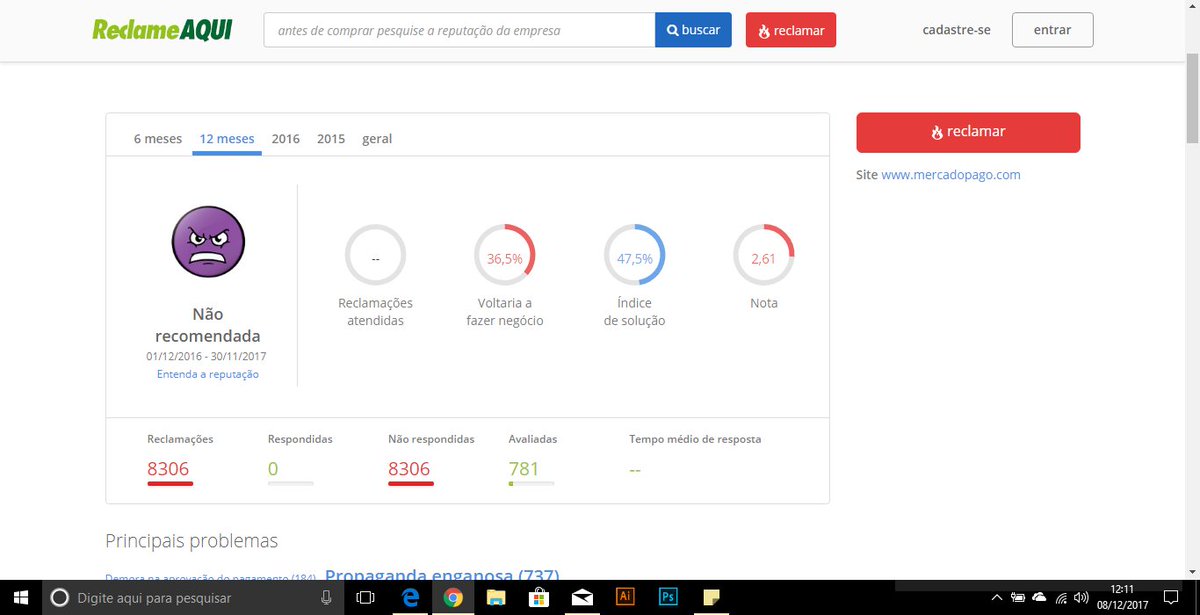Screen dimensions: 1200x615
Task: Click the Cortana taskbar search box
Action: coord(193,598)
